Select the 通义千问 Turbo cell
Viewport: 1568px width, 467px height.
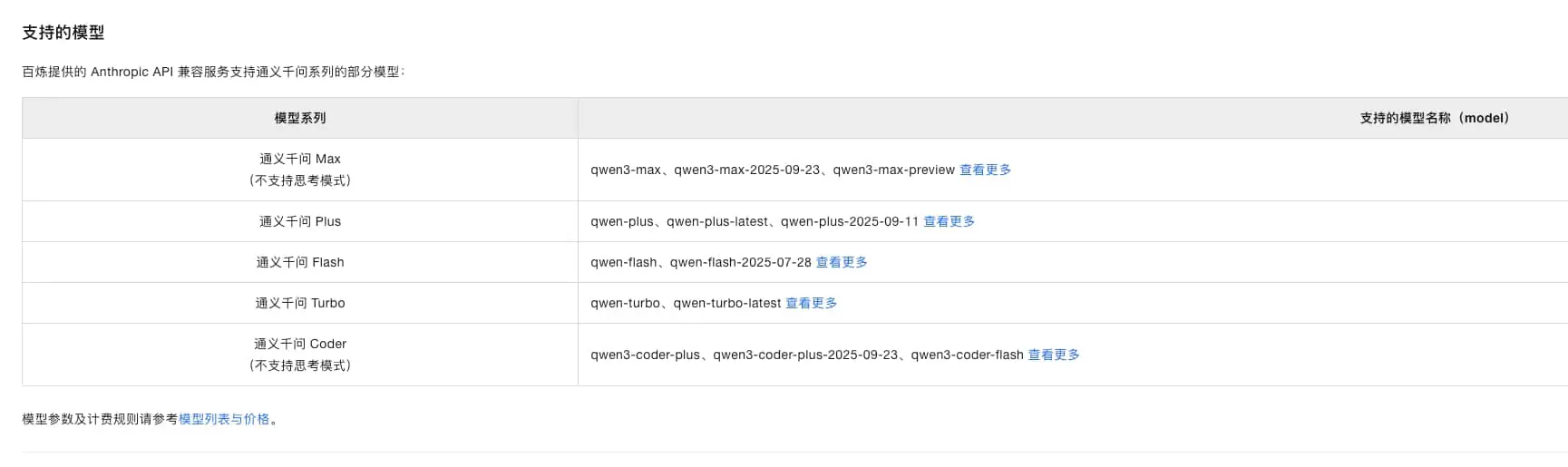coord(300,303)
